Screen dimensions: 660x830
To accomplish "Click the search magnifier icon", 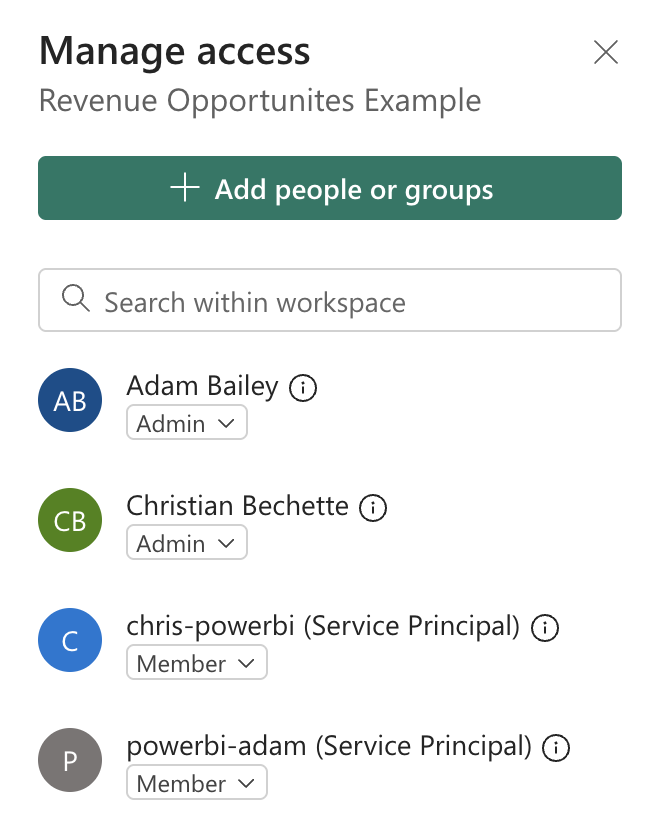I will pos(76,300).
